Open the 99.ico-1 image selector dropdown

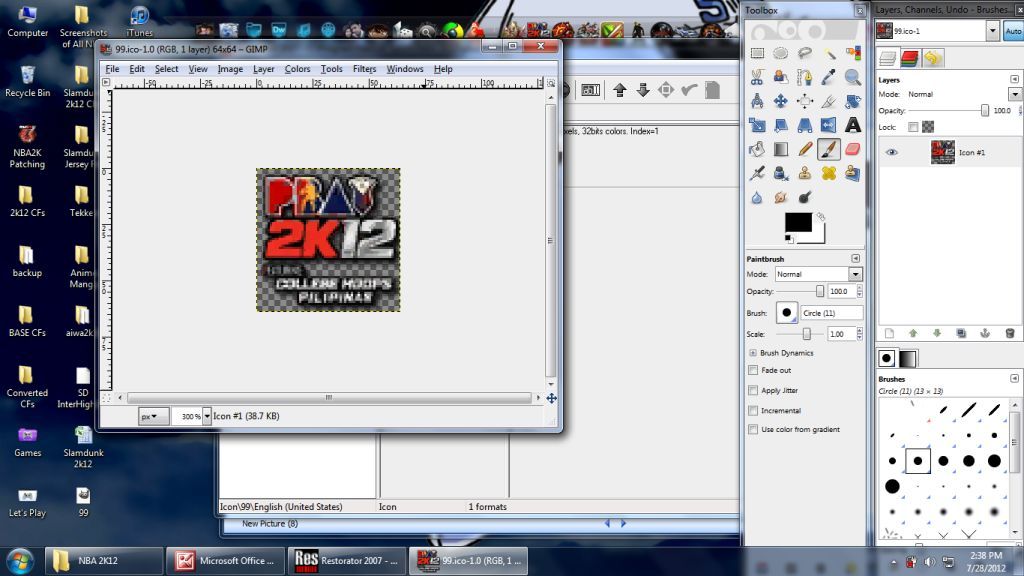click(993, 31)
